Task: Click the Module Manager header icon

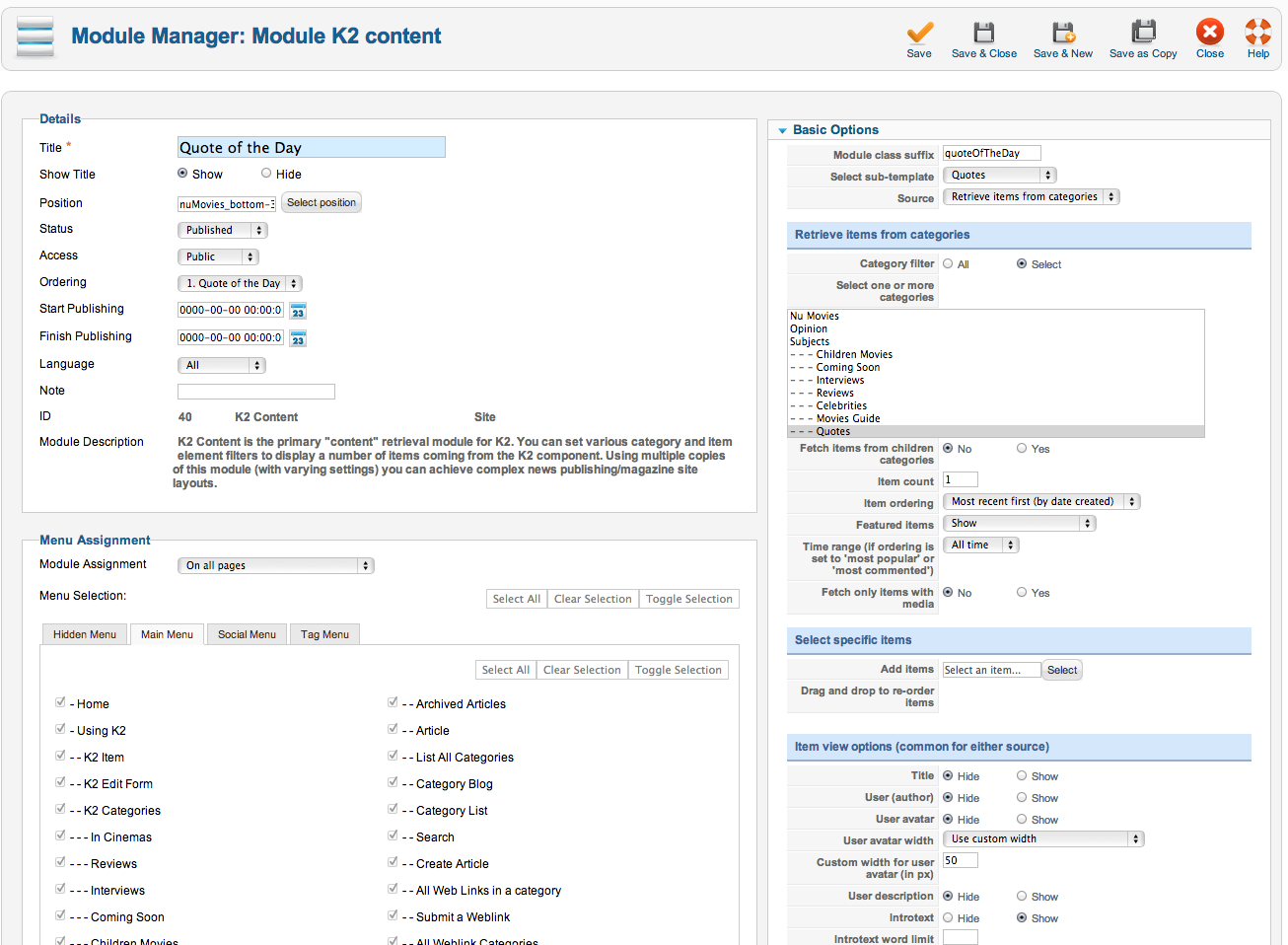Action: click(36, 36)
